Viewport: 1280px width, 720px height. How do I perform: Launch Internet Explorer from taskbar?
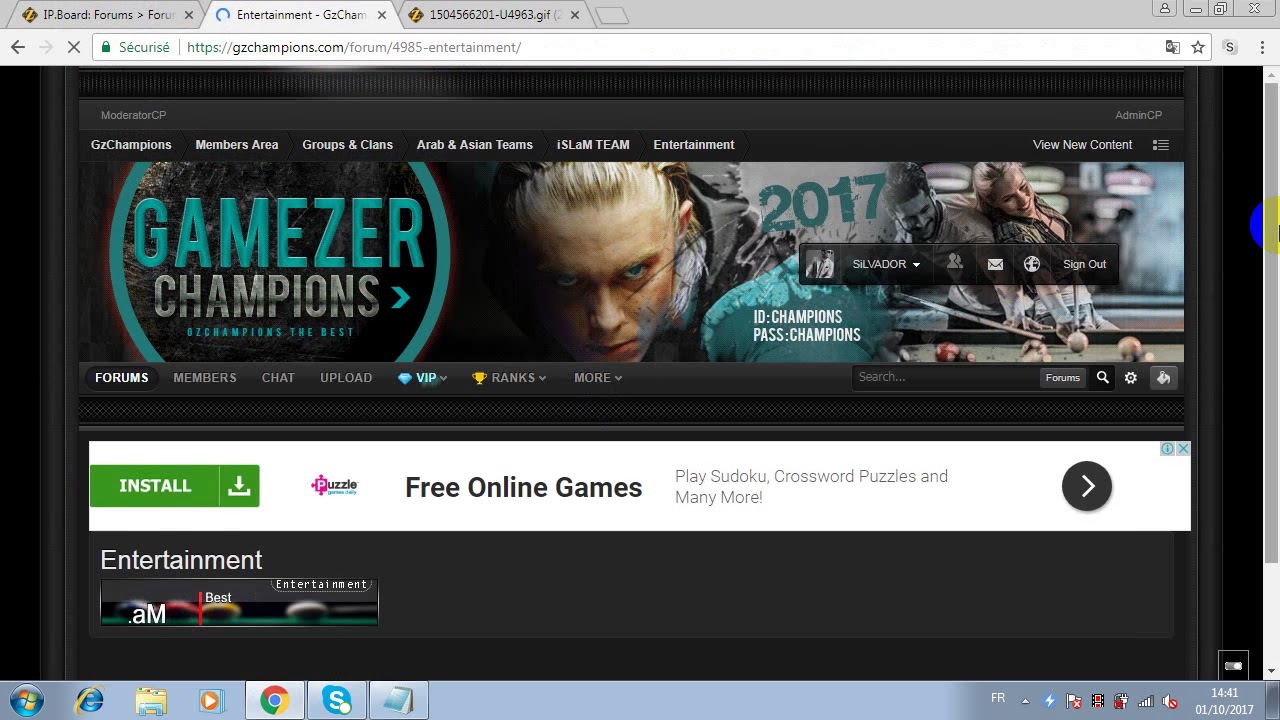tap(90, 700)
